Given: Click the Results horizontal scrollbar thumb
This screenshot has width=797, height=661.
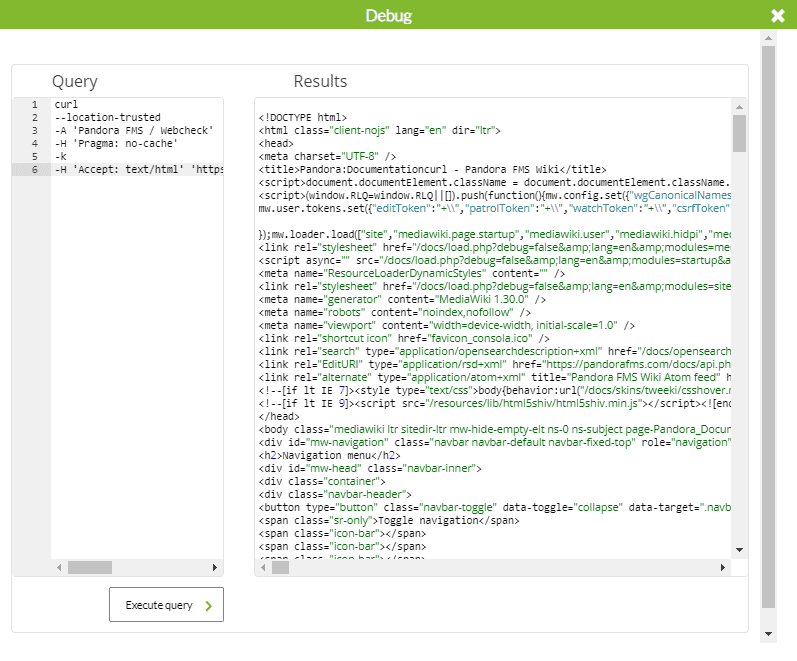Looking at the screenshot, I should (280, 567).
